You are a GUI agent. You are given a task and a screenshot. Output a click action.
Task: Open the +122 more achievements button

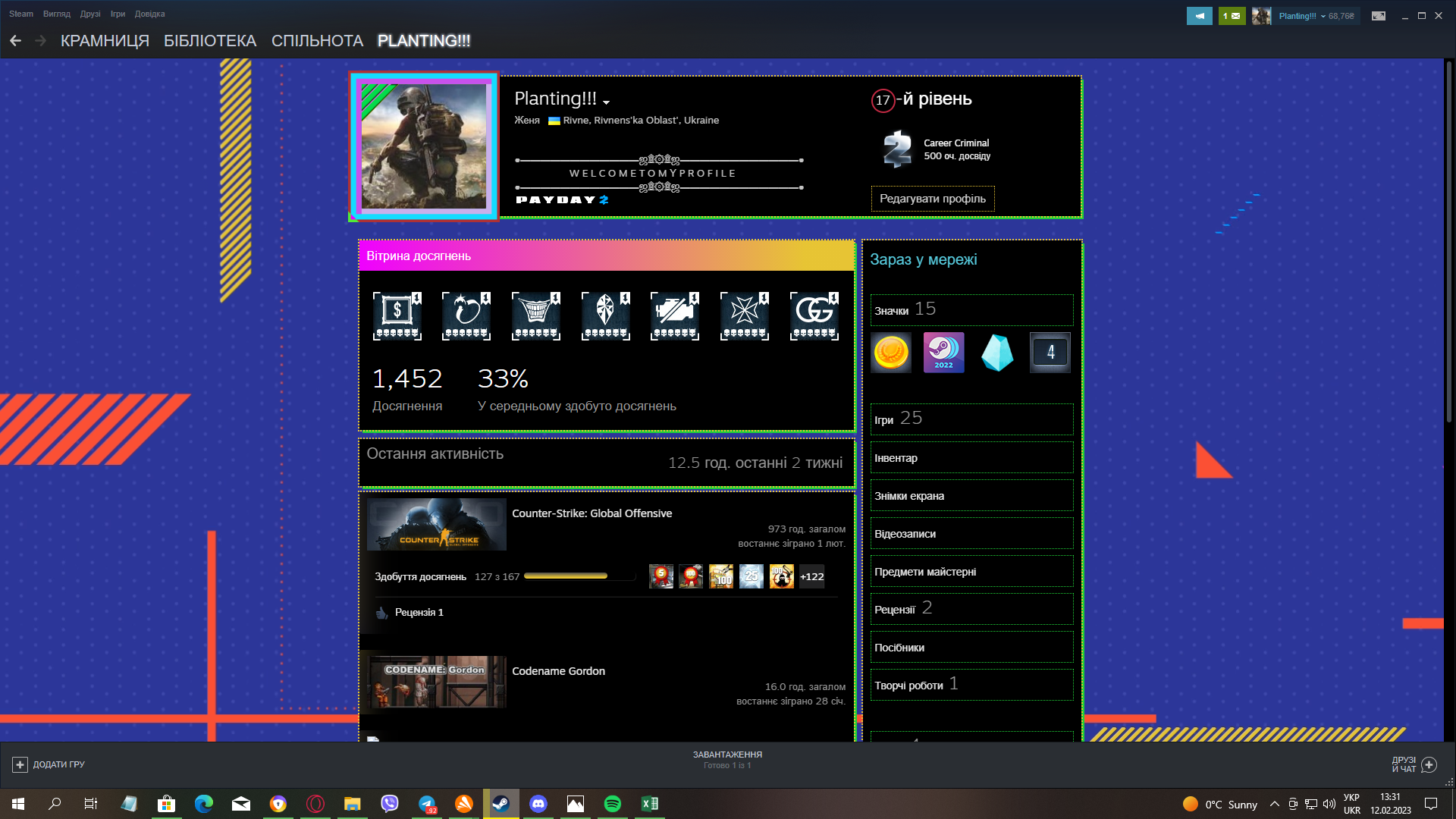coord(811,576)
